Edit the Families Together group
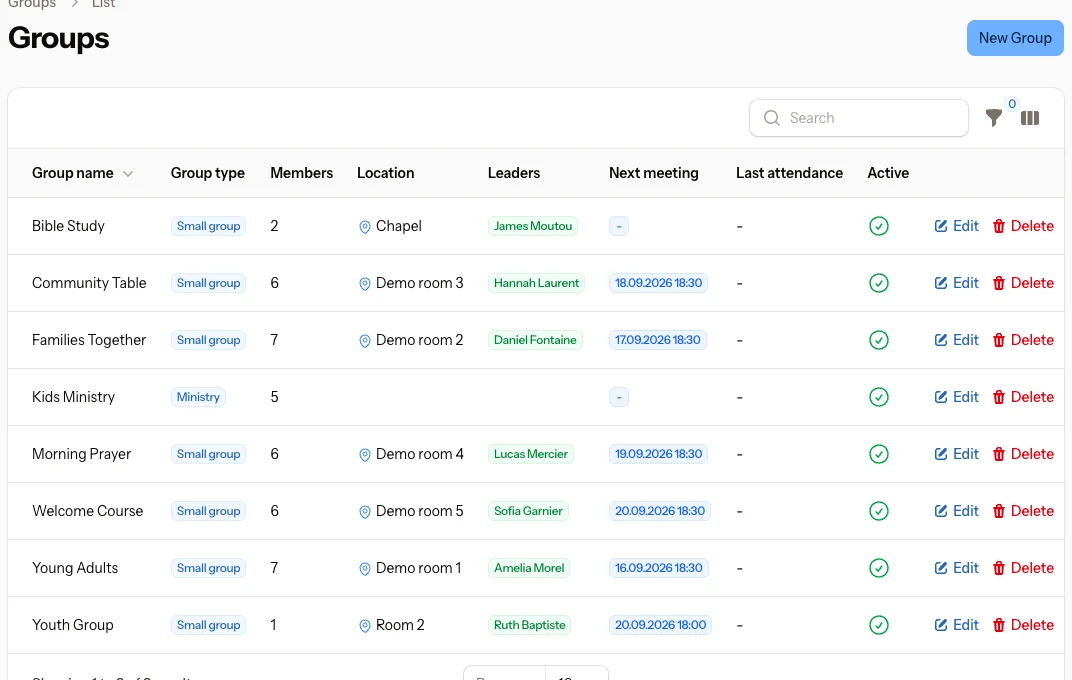The height and width of the screenshot is (680, 1072). click(x=956, y=340)
